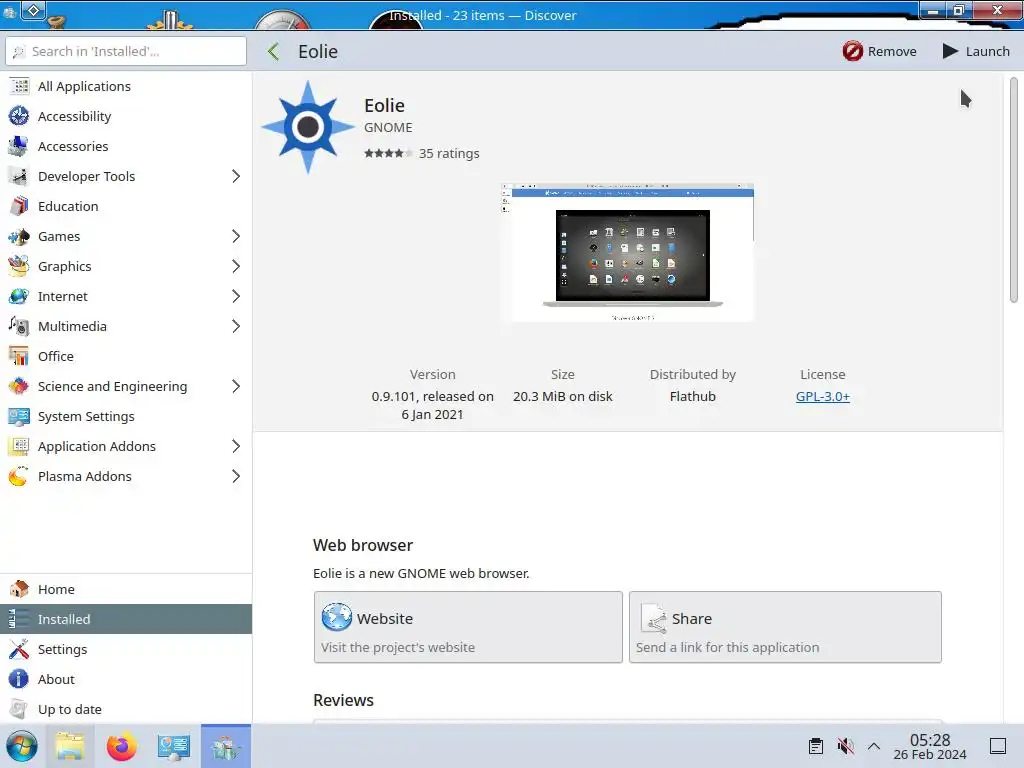Screen dimensions: 1024x768
Task: Open the Settings page label
Action: point(62,649)
